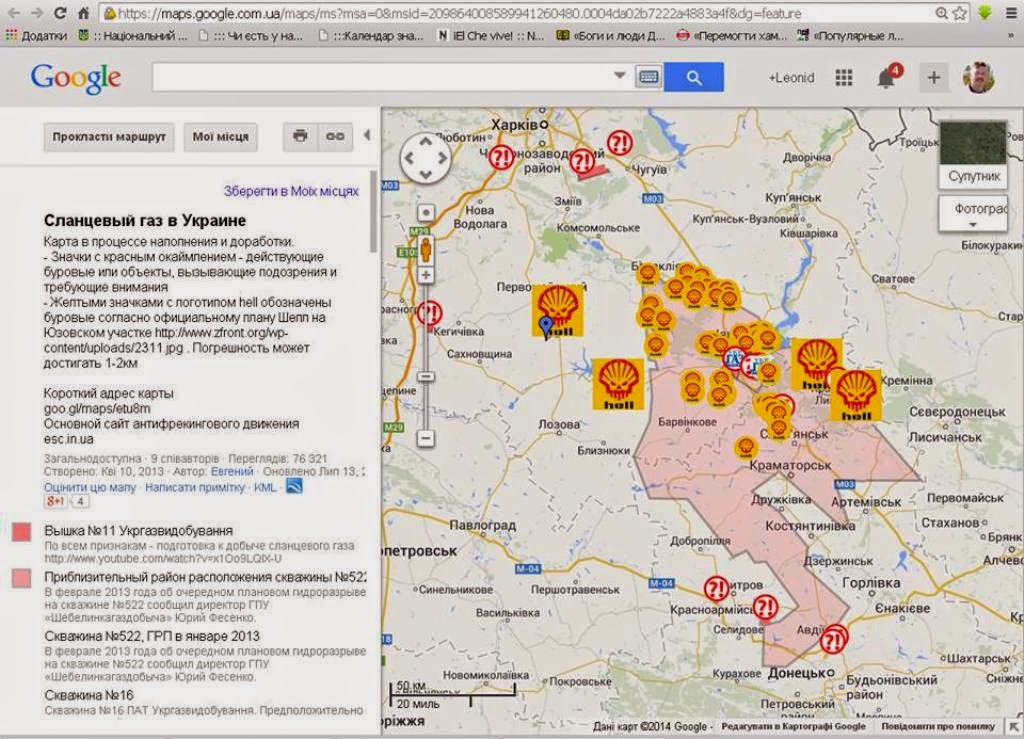The width and height of the screenshot is (1024, 739).
Task: Open the browser home page icon
Action: tap(83, 12)
